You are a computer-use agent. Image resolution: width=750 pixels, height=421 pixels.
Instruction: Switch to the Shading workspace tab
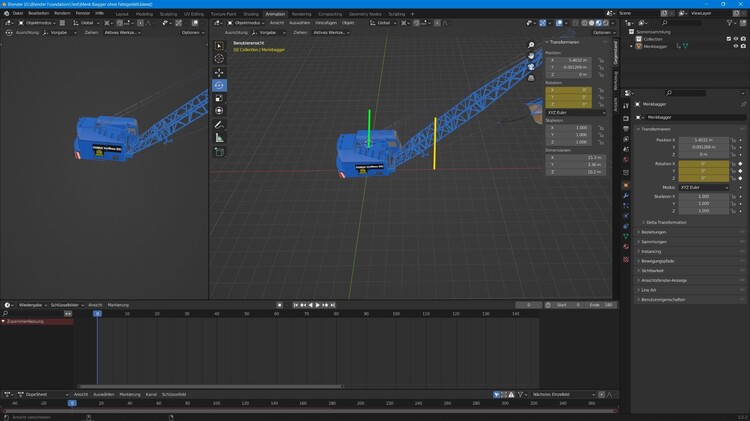tap(250, 14)
